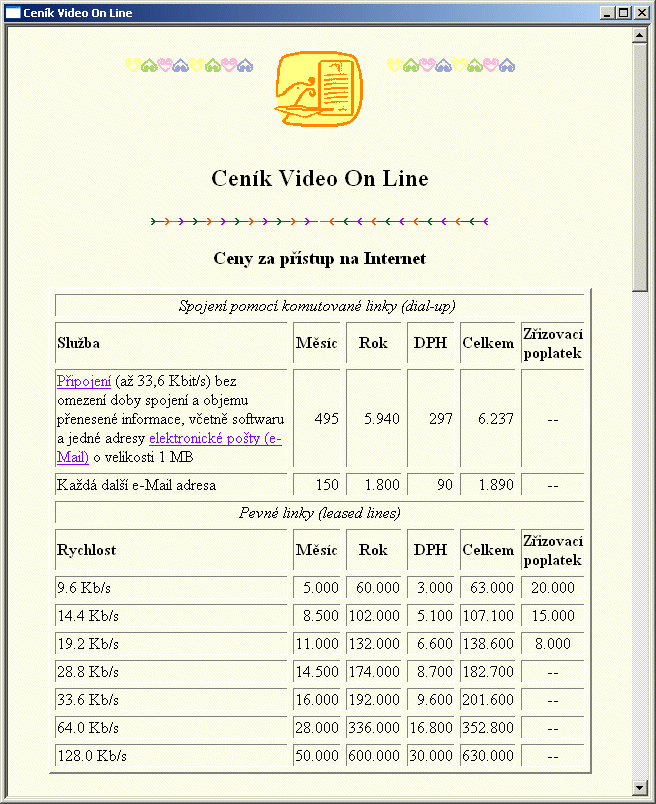Image resolution: width=656 pixels, height=804 pixels.
Task: Click the '8.000' setup fee cell
Action: click(553, 644)
